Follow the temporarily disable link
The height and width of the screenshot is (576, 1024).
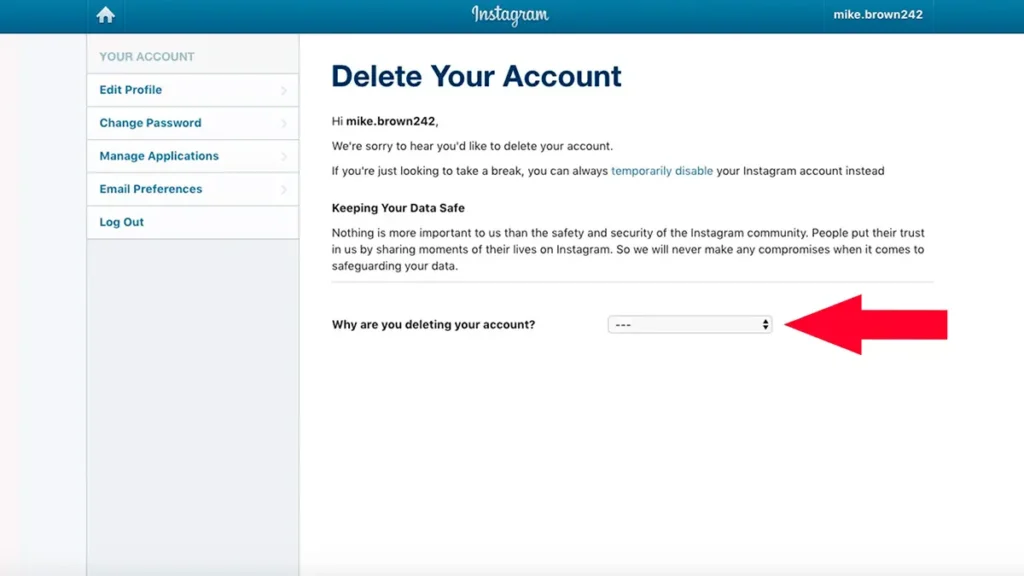point(662,171)
